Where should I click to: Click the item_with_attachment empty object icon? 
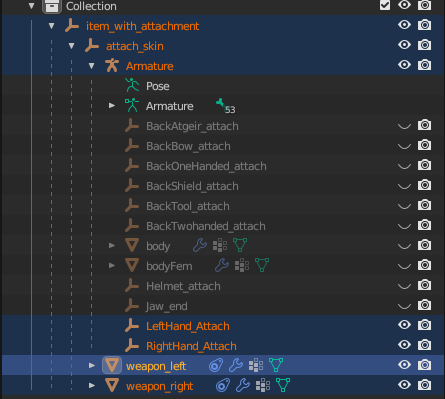[72, 26]
